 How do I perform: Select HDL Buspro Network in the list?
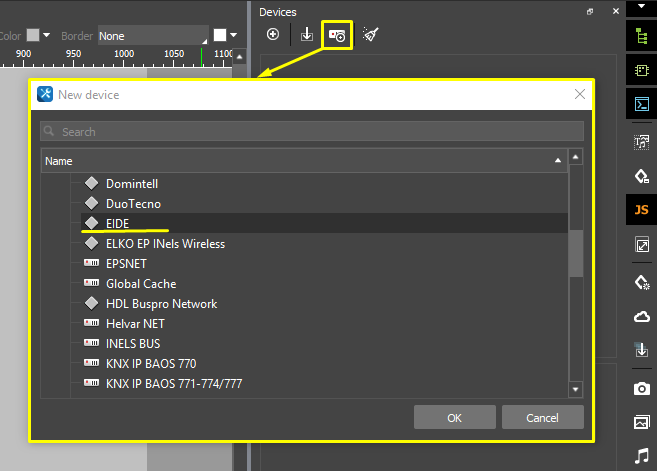coord(161,304)
